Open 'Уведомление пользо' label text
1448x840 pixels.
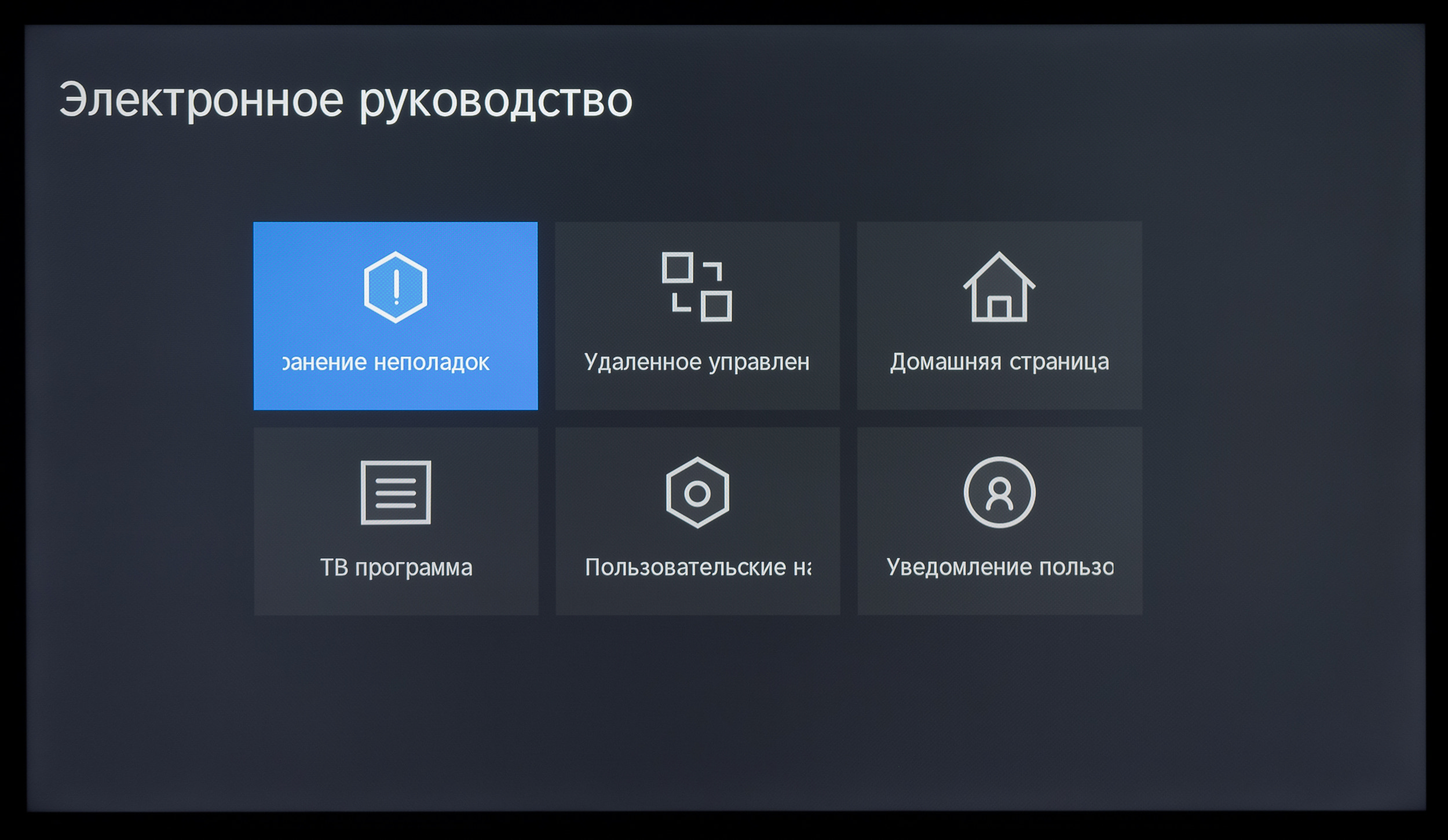999,567
